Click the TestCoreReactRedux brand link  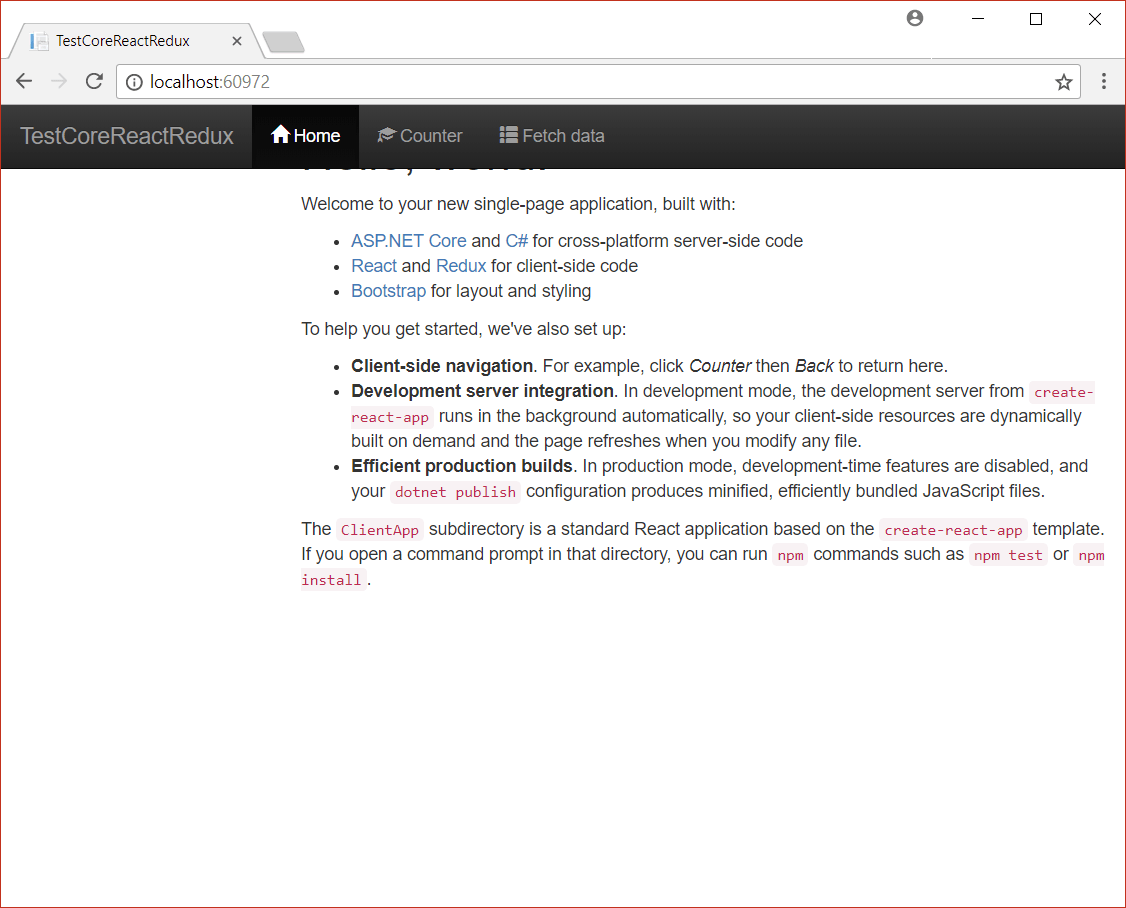pos(127,136)
